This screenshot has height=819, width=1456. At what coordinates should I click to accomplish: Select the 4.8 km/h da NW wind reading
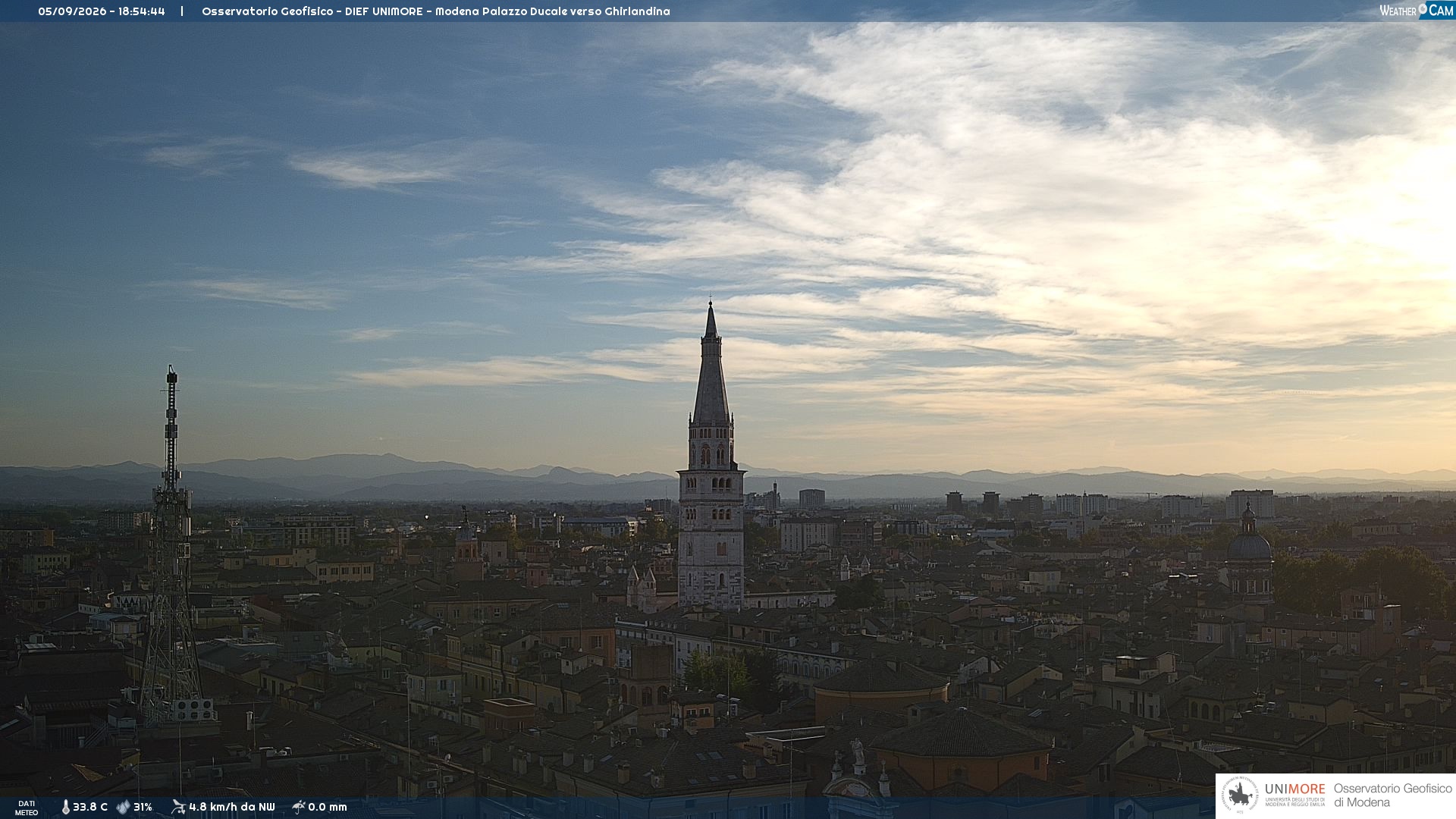pyautogui.click(x=232, y=807)
